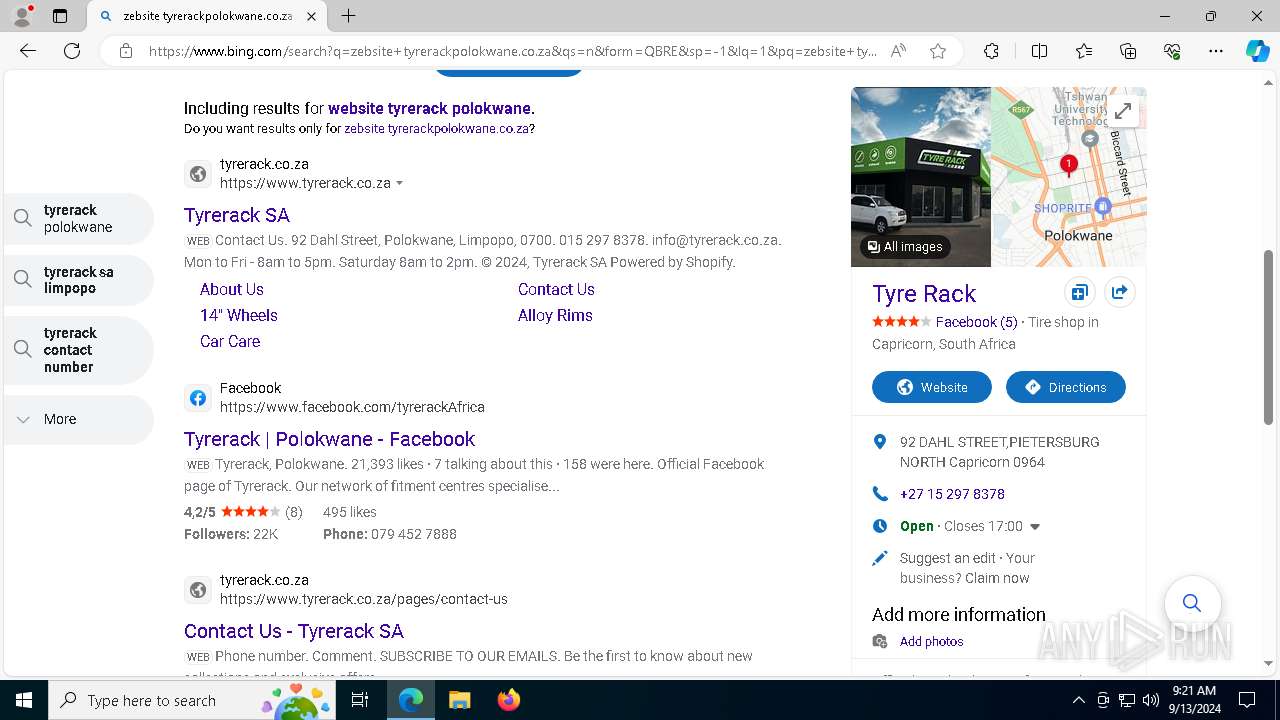Close the Bing search tab

[311, 16]
